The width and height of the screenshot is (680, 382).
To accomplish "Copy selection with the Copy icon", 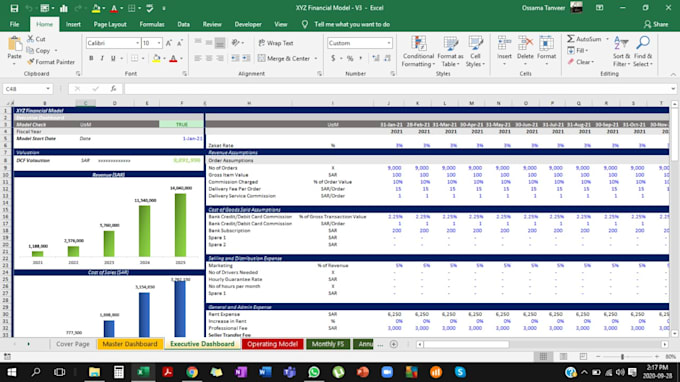I will pyautogui.click(x=30, y=51).
